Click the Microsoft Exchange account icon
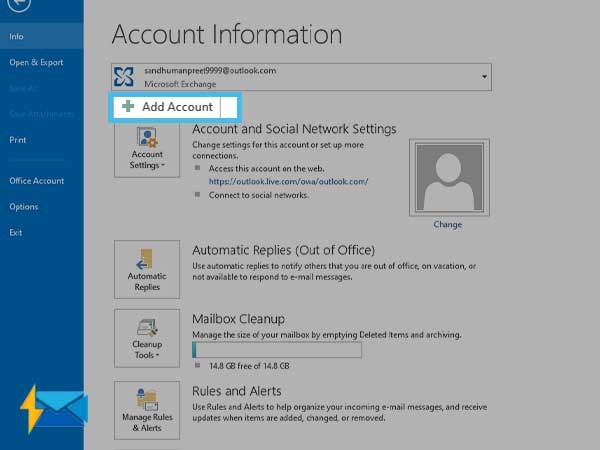600x450 pixels. pos(124,77)
